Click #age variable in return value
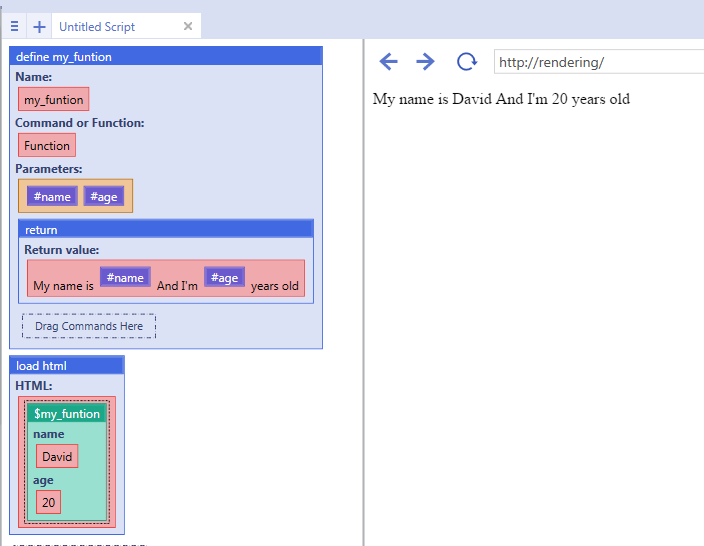Screen dimensions: 704x546 pyautogui.click(x=225, y=278)
